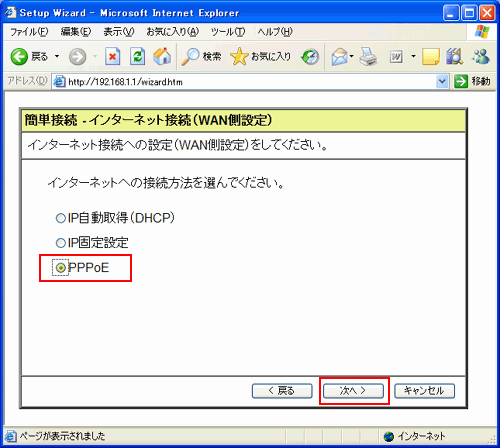Viewport: 500px width, 448px height.
Task: Click the Refresh page icon
Action: click(x=137, y=56)
